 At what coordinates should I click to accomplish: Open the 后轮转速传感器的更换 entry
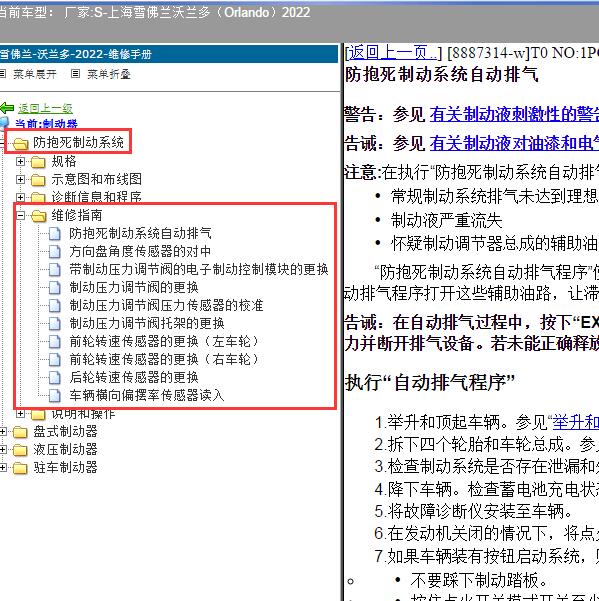[134, 378]
